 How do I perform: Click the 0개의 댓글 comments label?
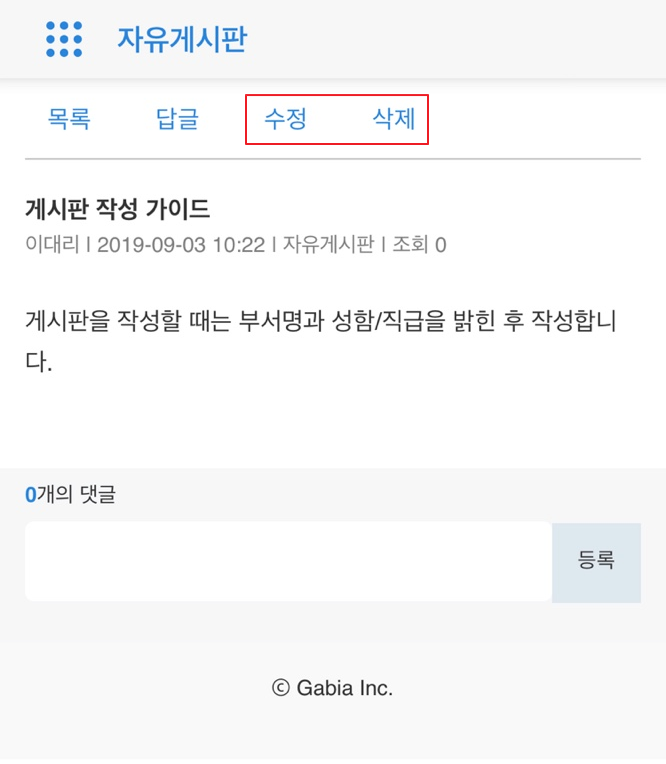pyautogui.click(x=71, y=495)
